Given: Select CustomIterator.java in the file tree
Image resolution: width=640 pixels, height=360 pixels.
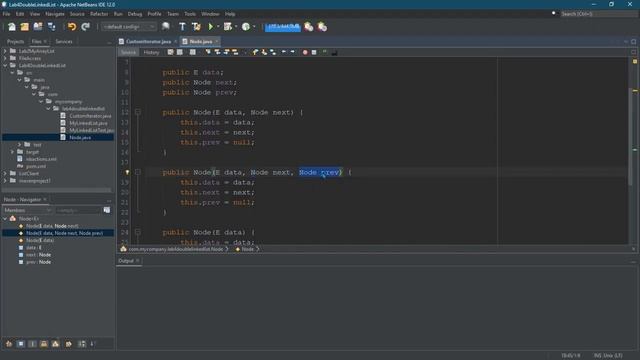Looking at the screenshot, I should pyautogui.click(x=90, y=116).
